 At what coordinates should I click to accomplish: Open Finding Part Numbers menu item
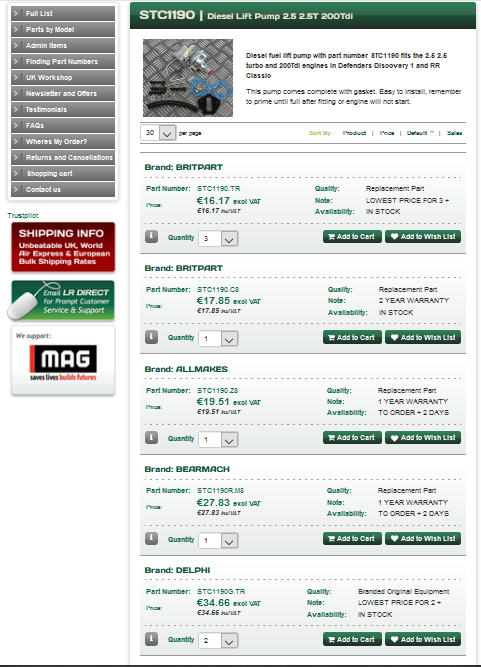pyautogui.click(x=63, y=61)
